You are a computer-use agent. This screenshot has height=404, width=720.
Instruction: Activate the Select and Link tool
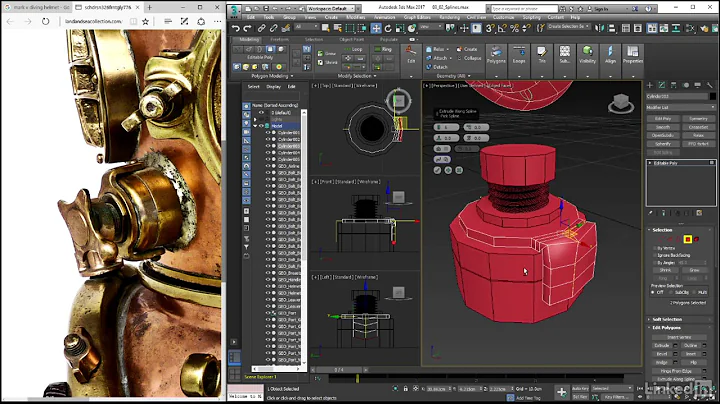(262, 28)
